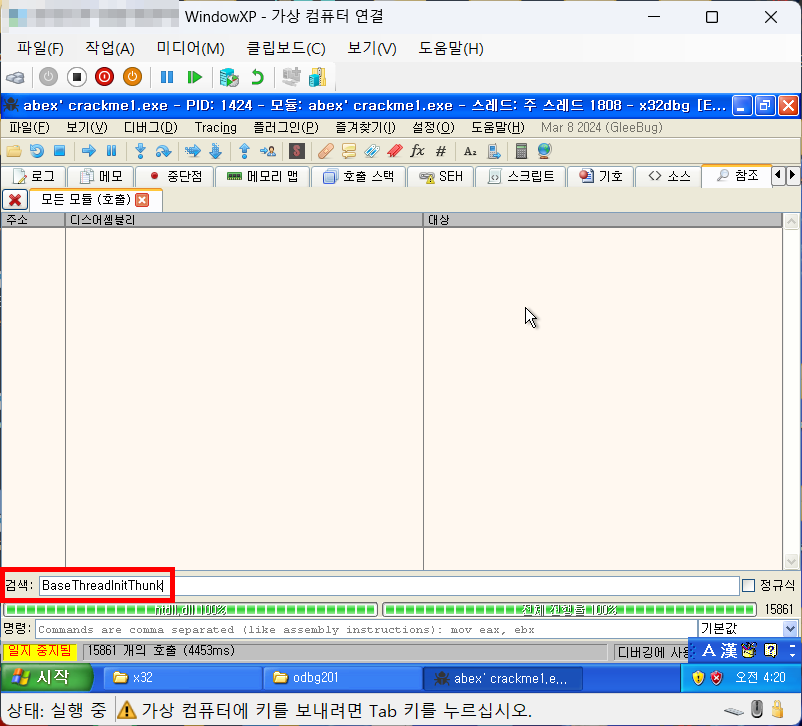Click the red X button left of the reference tabs
The height and width of the screenshot is (726, 802).
pyautogui.click(x=15, y=200)
